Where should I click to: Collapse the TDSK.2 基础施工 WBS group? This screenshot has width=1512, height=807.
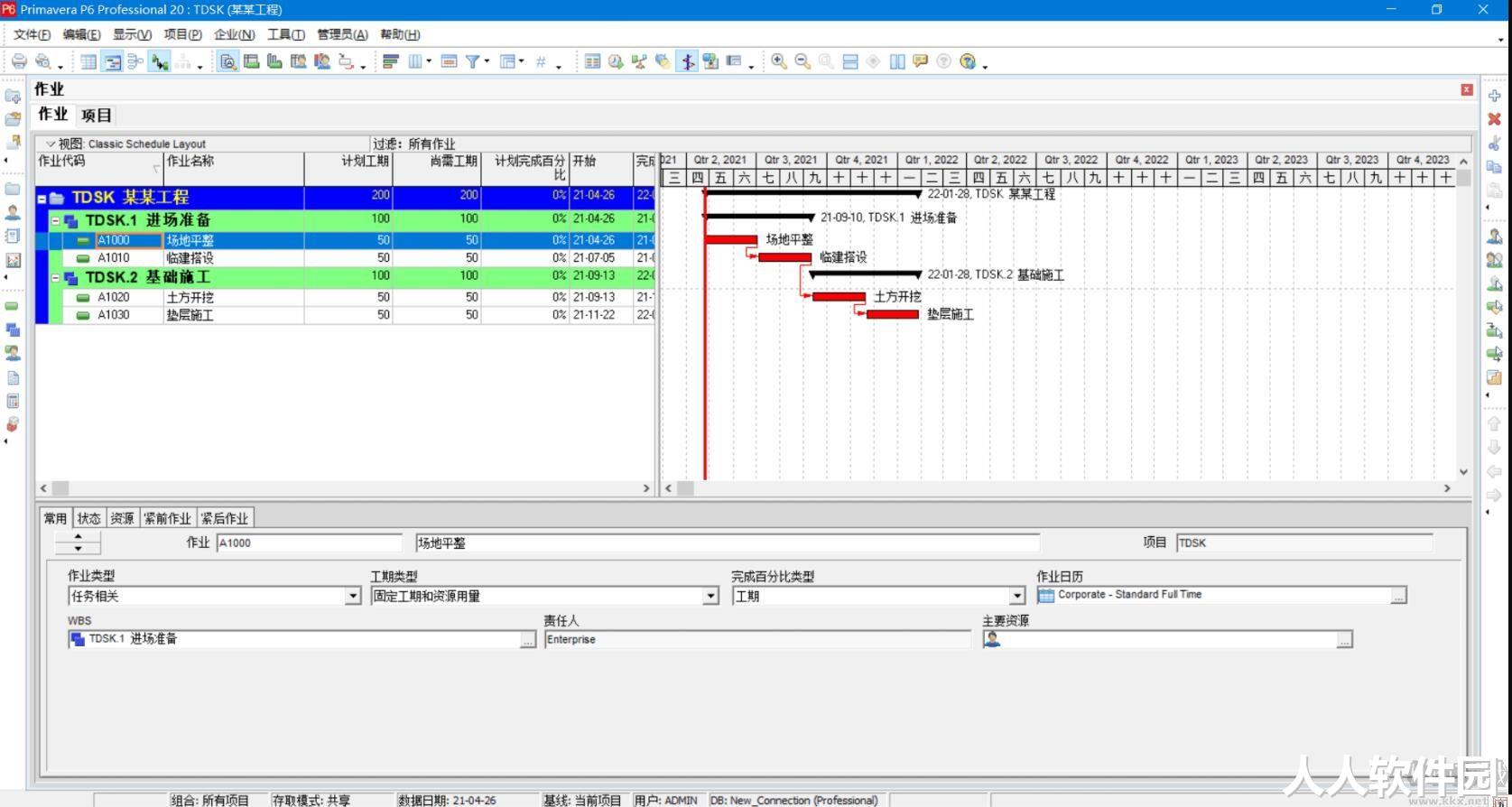55,278
